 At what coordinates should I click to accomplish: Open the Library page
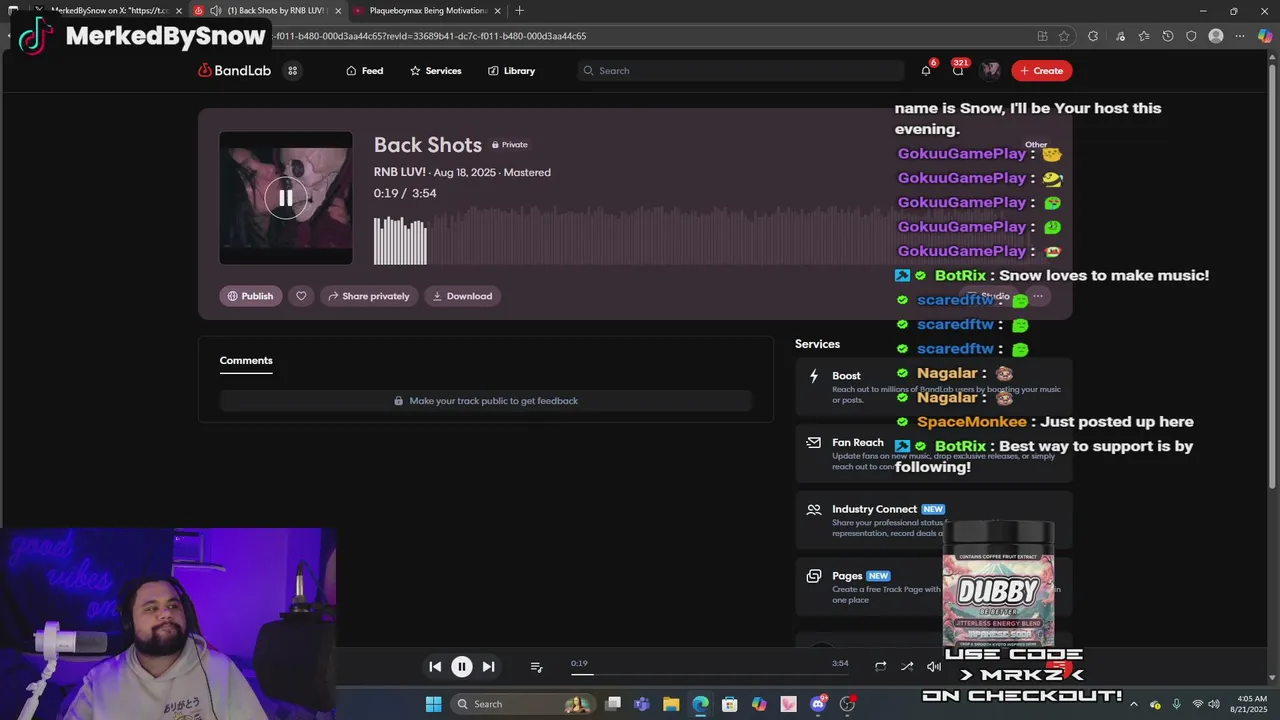click(x=511, y=71)
